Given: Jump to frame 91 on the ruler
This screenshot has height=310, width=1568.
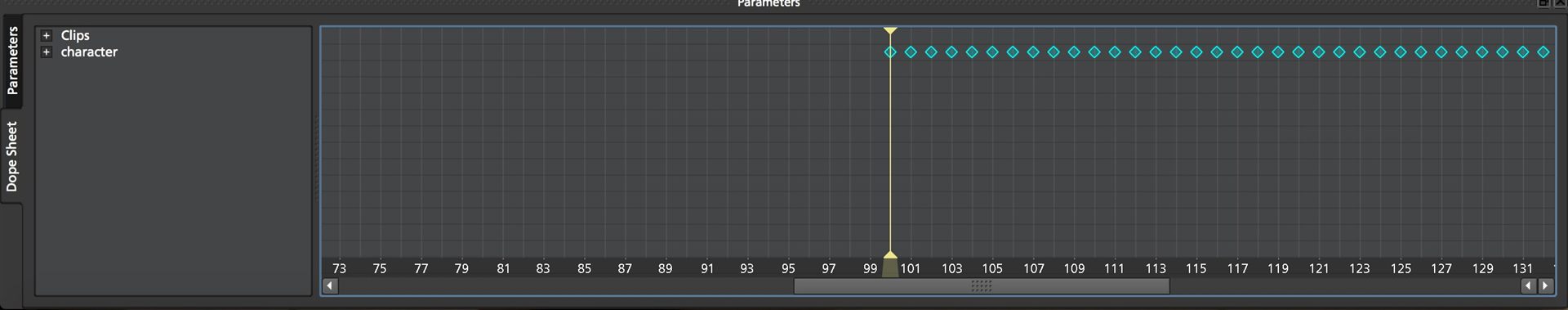Looking at the screenshot, I should pyautogui.click(x=707, y=268).
